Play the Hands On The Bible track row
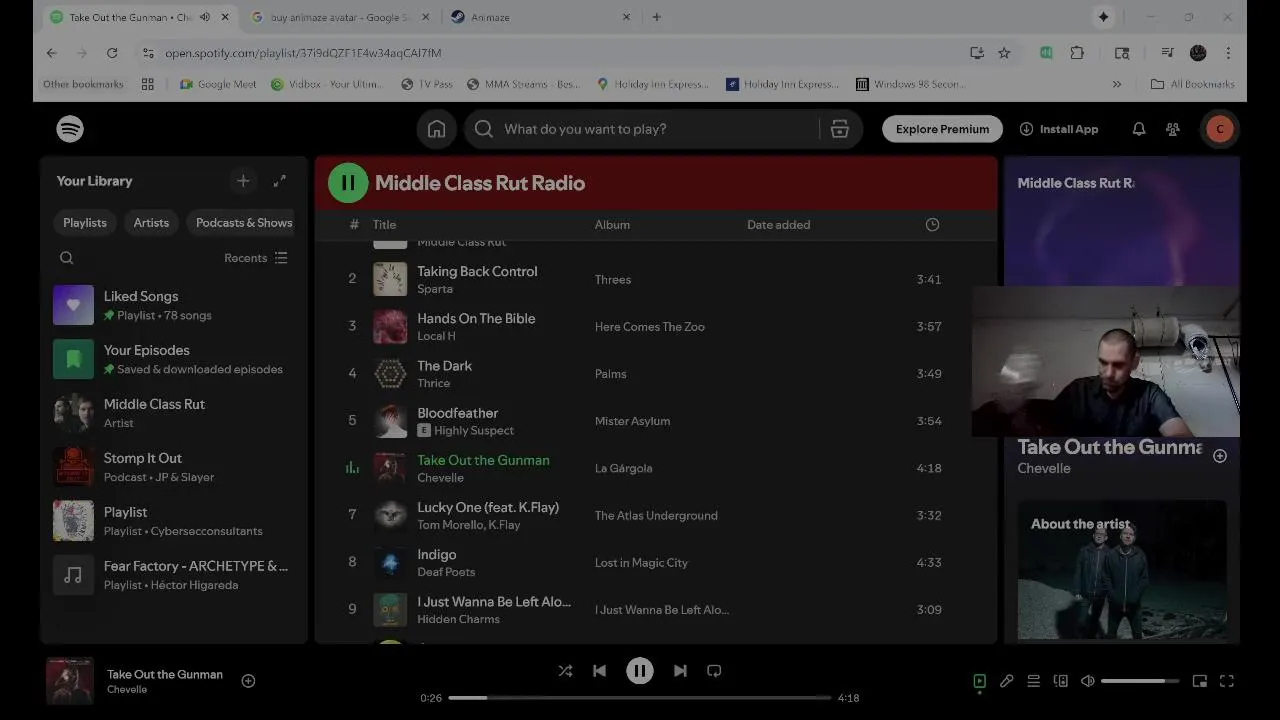 (656, 326)
